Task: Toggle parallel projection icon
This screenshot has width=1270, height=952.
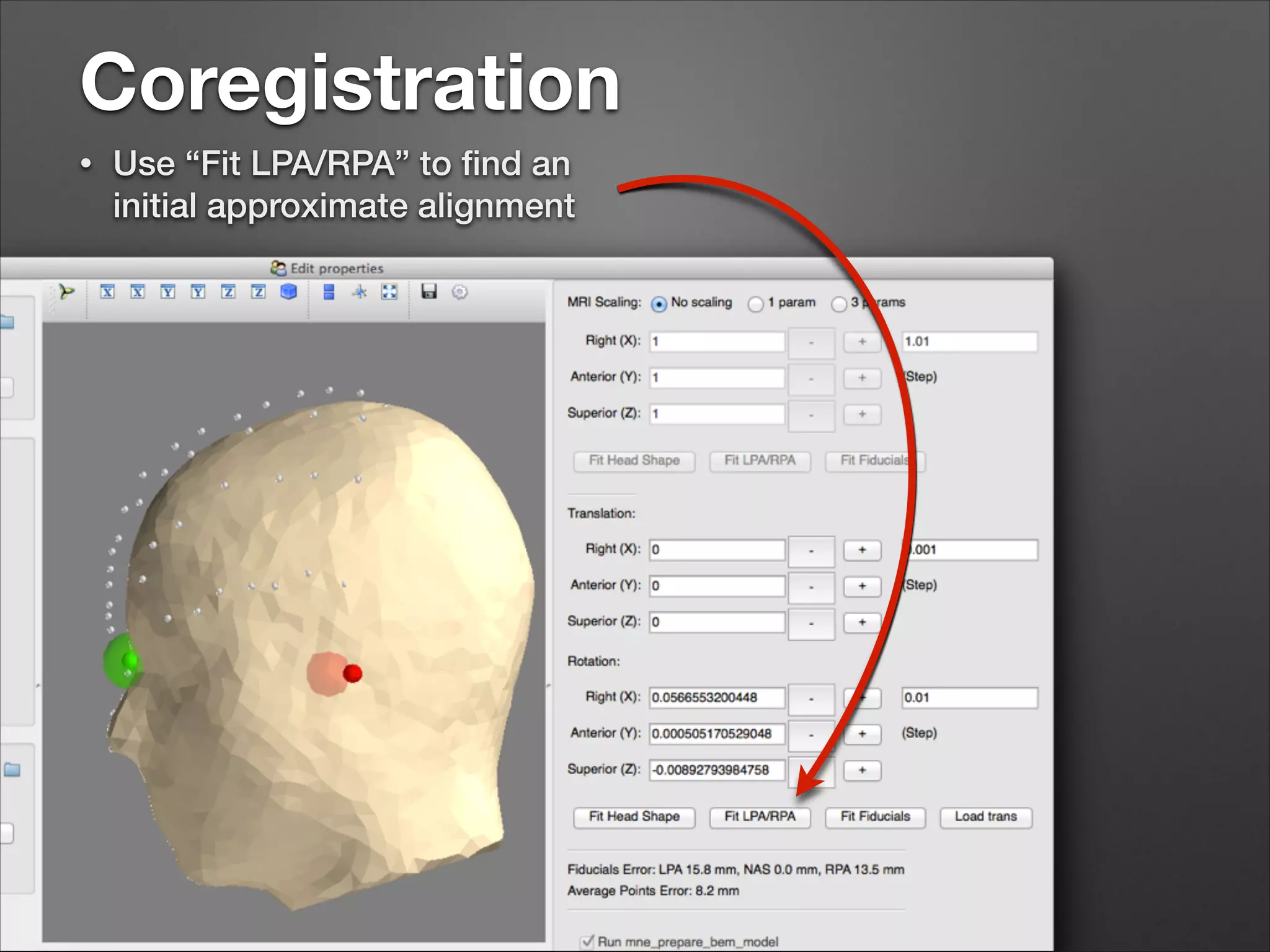Action: 329,291
